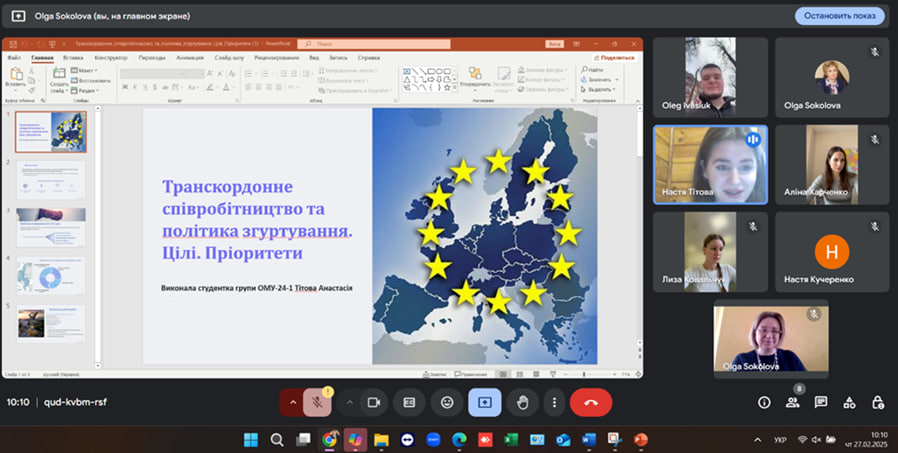898x453 pixels.
Task: Start slide show from status bar icon
Action: pyautogui.click(x=553, y=375)
